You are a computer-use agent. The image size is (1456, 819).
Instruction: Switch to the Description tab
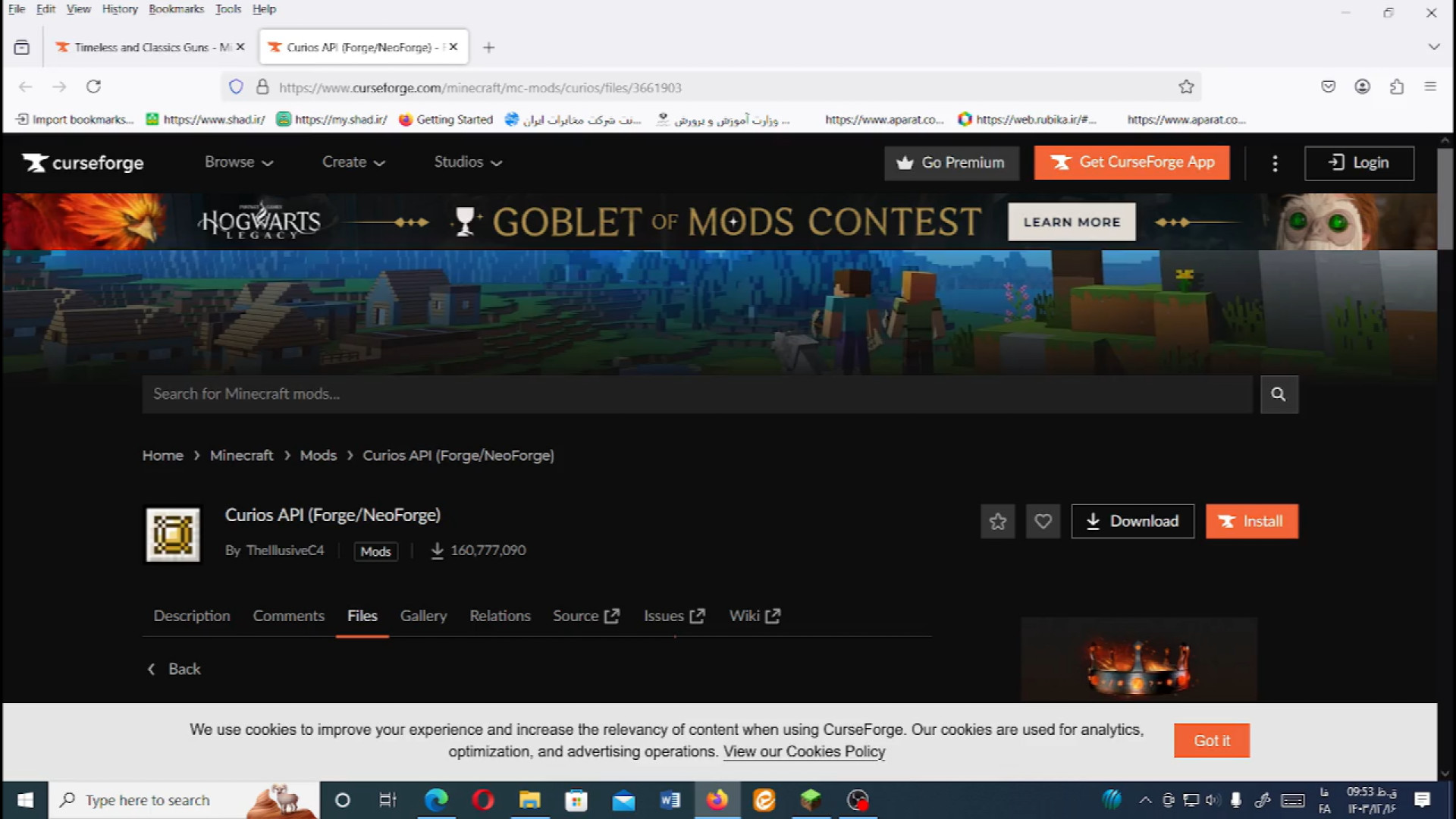[192, 616]
